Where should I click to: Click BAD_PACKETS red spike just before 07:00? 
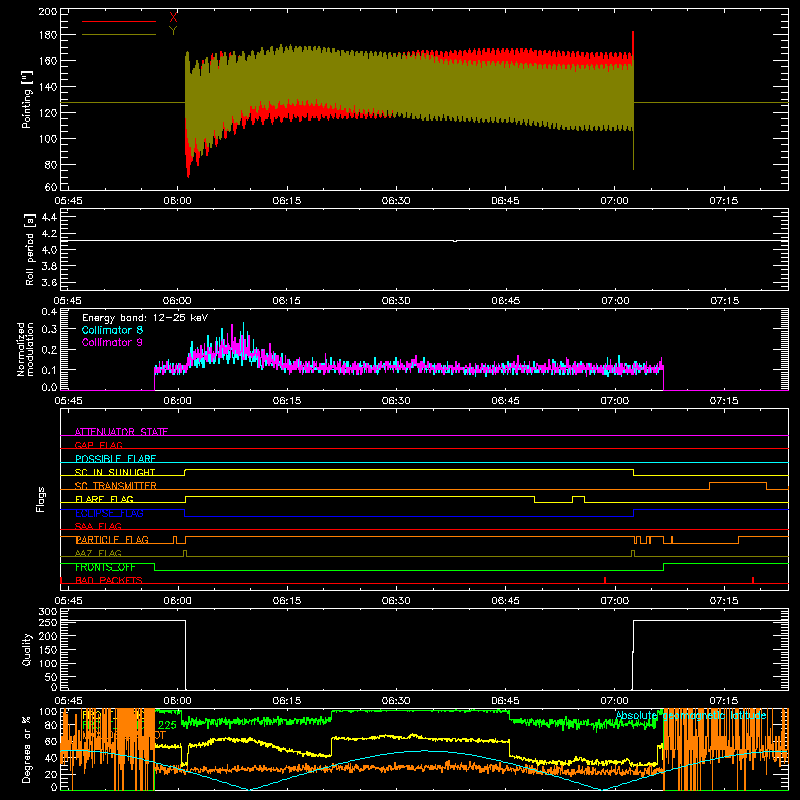tap(605, 580)
